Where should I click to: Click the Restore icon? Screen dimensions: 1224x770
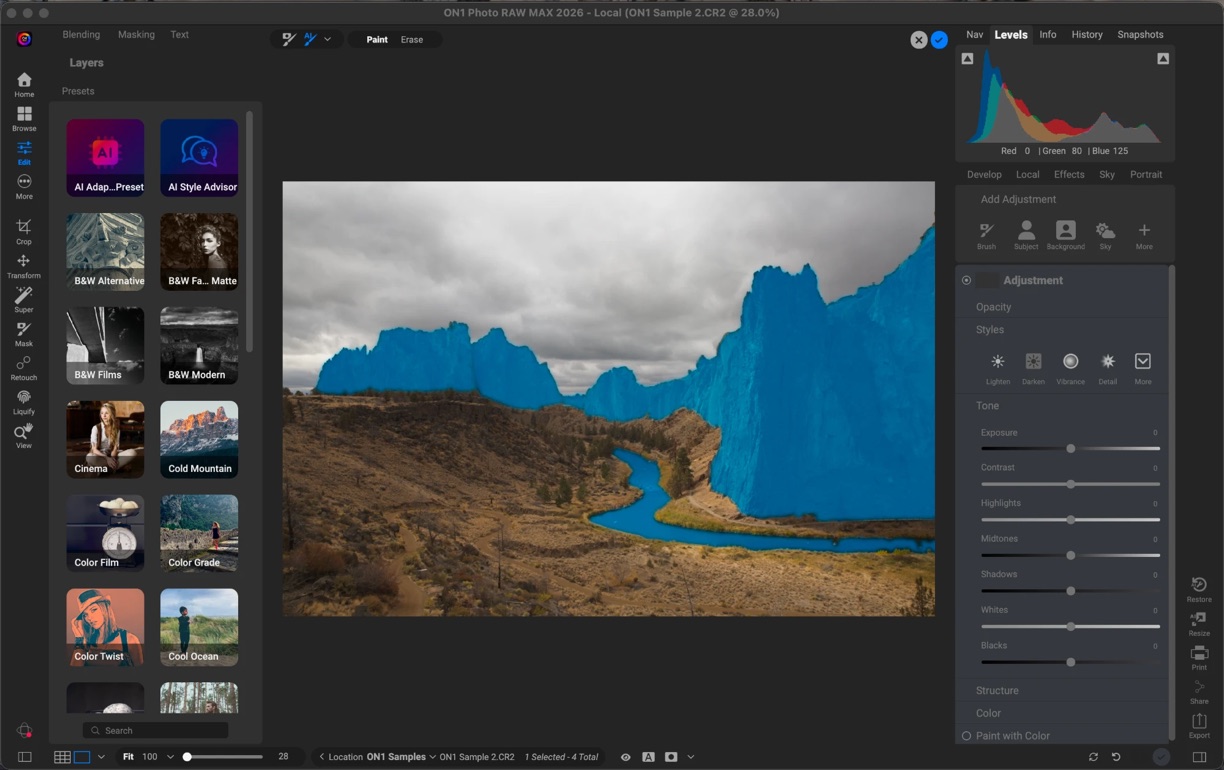pyautogui.click(x=1199, y=589)
